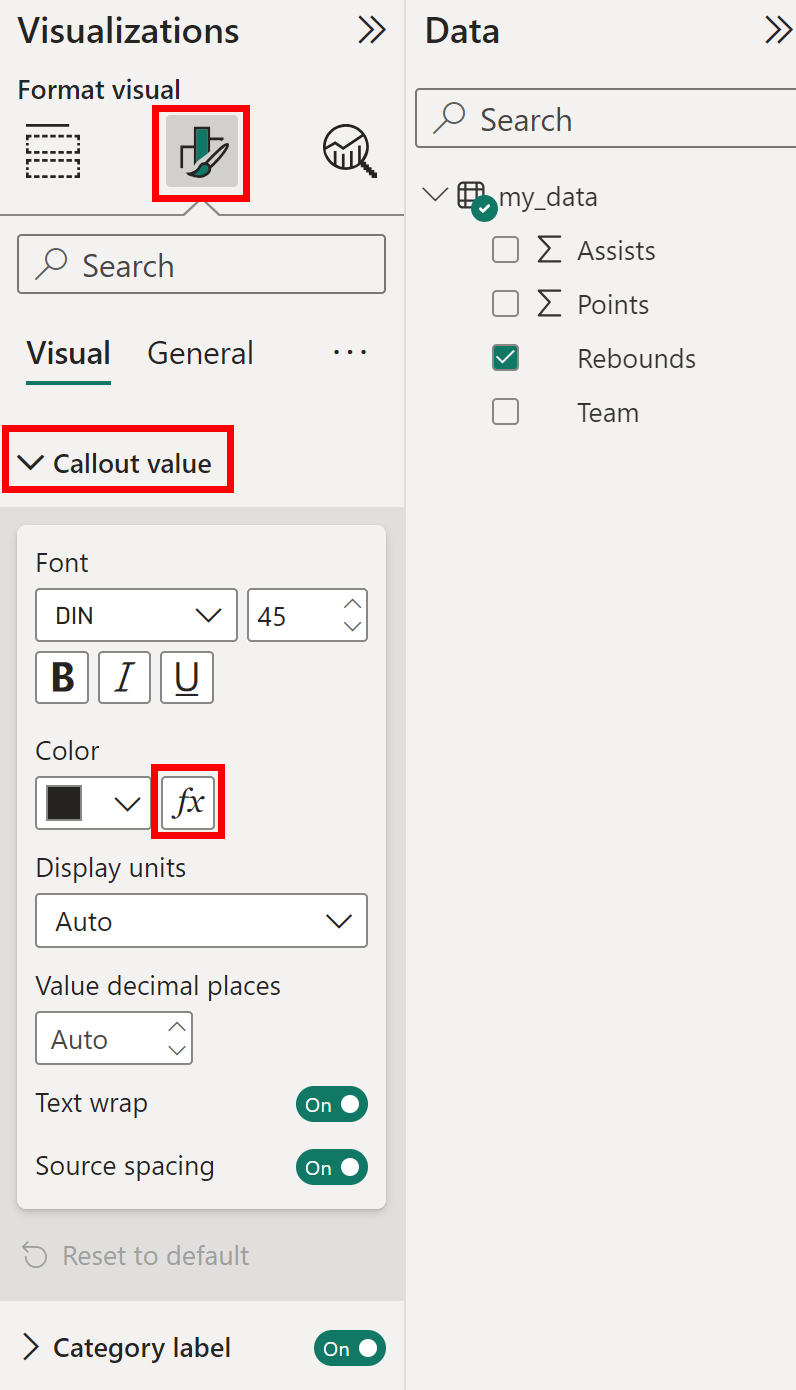Screen dimensions: 796x1390
Task: Open the black Color swatch picker
Action: point(93,802)
